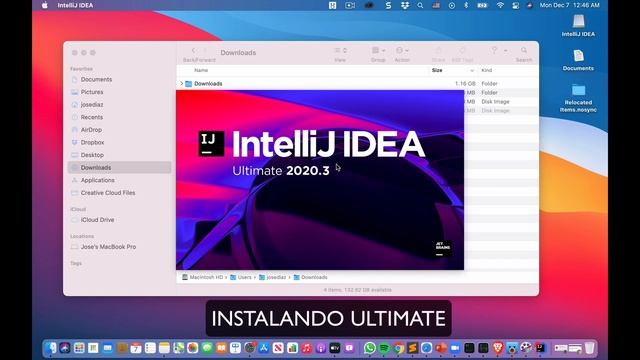Open the Bluetooth menu bar status
This screenshot has width=640, height=360.
point(466,5)
